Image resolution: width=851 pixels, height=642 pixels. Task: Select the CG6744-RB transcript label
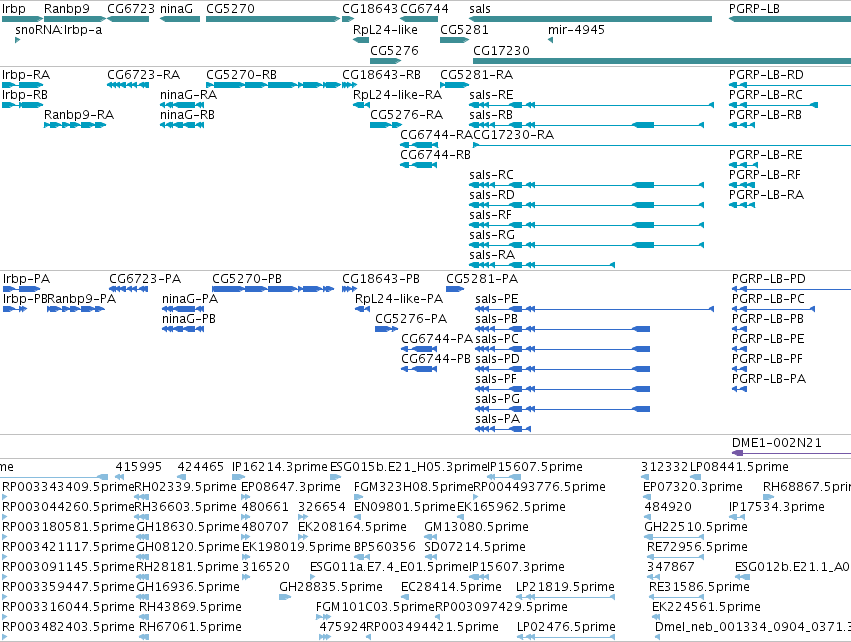click(435, 155)
